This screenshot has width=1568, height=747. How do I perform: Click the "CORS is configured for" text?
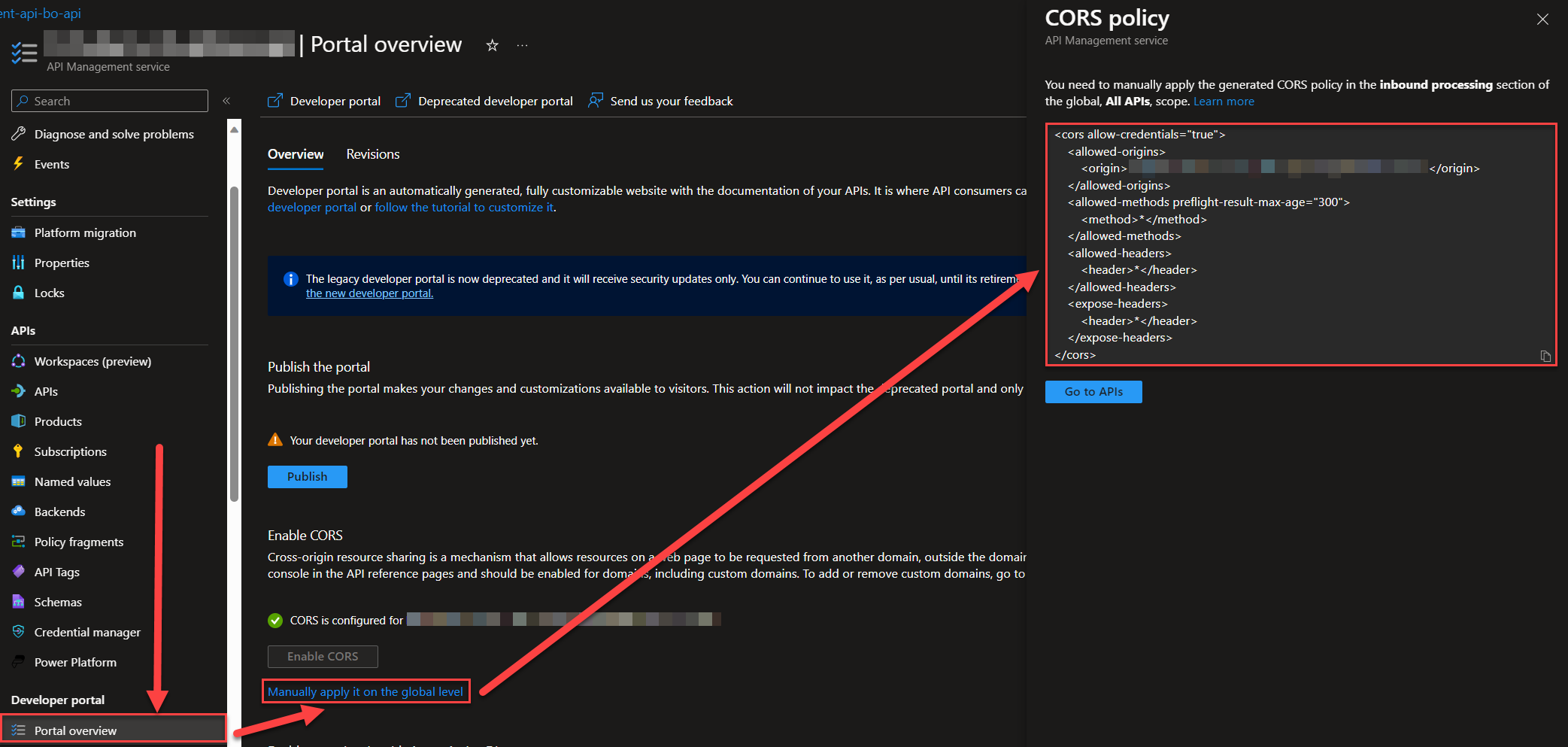(347, 621)
